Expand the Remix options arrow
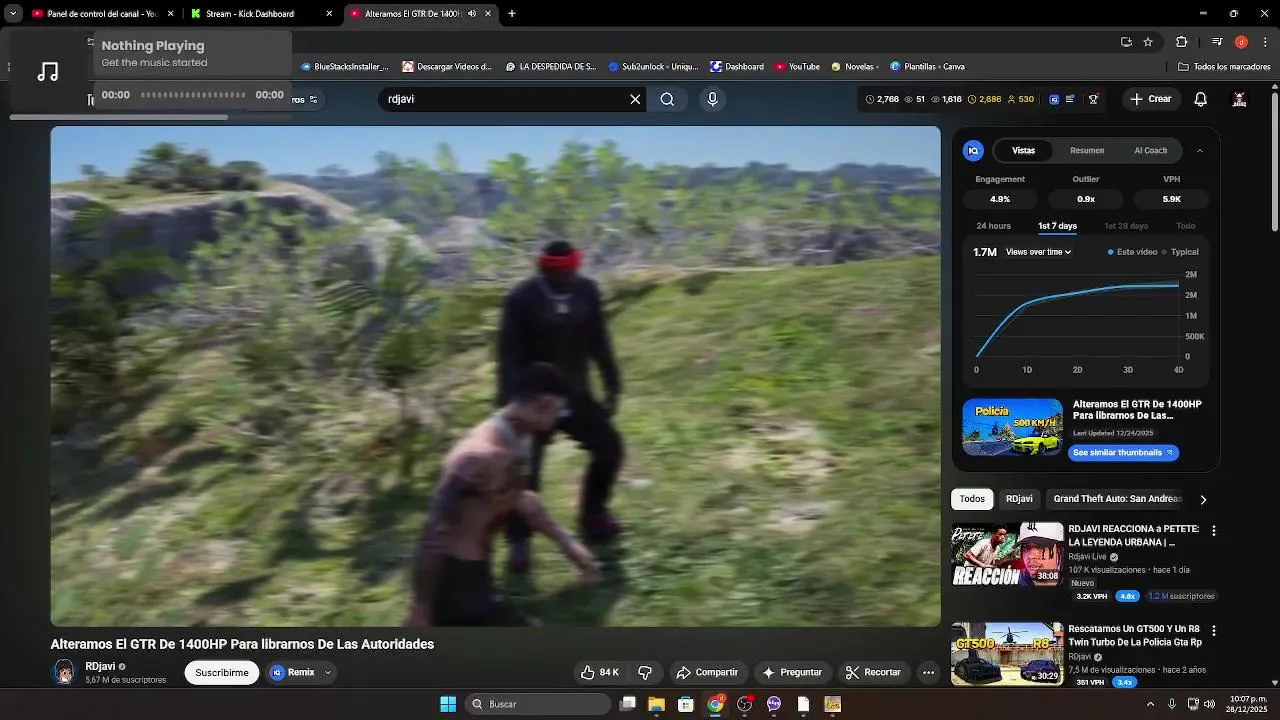This screenshot has height=720, width=1280. [x=327, y=672]
